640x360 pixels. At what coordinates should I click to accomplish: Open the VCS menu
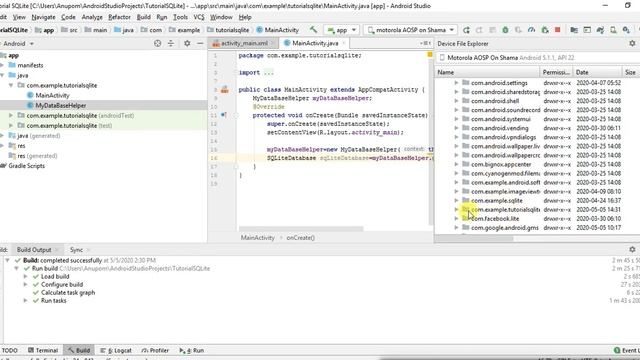click(199, 17)
